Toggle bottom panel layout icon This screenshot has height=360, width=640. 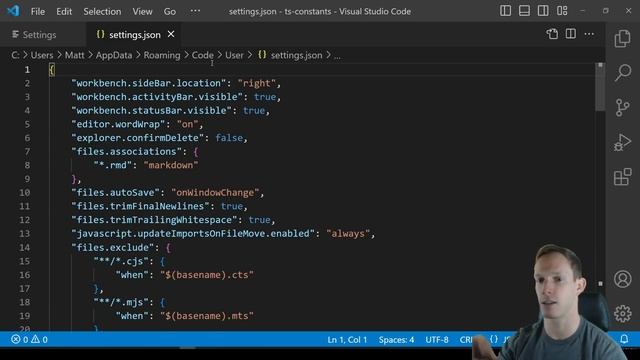pyautogui.click(x=524, y=11)
